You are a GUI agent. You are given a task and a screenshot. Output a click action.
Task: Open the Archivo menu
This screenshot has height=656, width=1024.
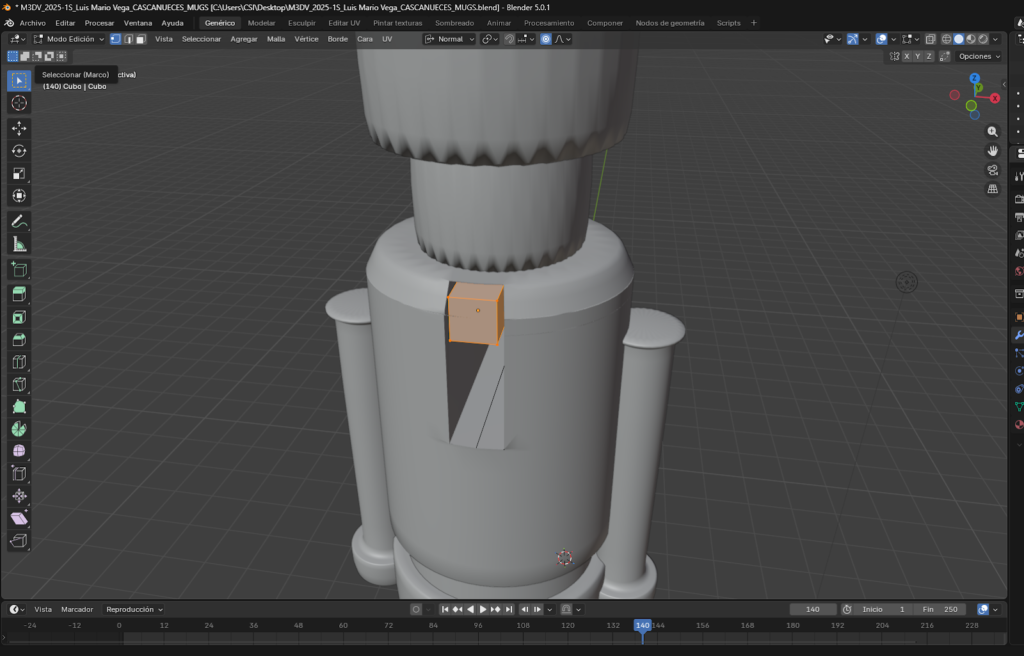point(32,22)
